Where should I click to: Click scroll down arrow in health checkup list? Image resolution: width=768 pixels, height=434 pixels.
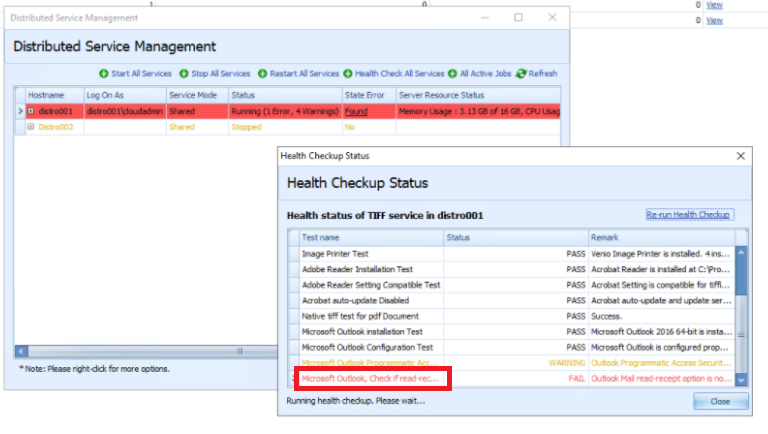[741, 380]
